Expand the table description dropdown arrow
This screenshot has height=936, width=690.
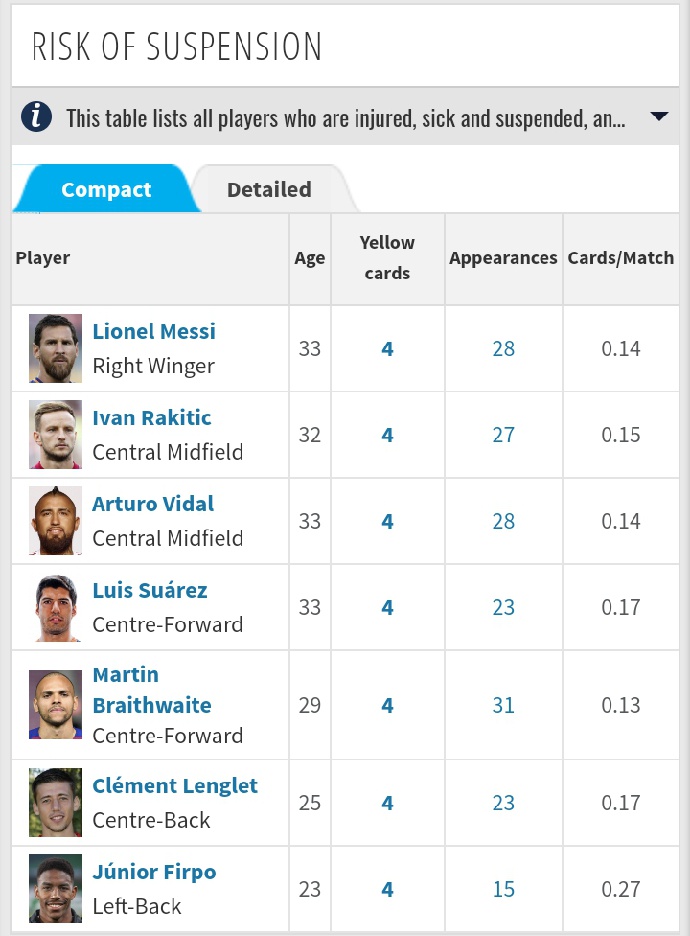click(658, 117)
